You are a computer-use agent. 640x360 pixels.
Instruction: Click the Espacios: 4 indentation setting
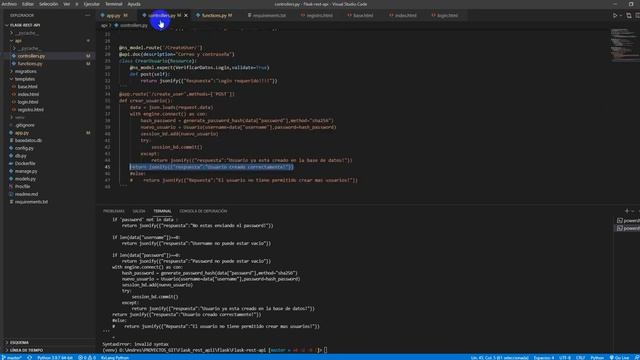pos(544,358)
